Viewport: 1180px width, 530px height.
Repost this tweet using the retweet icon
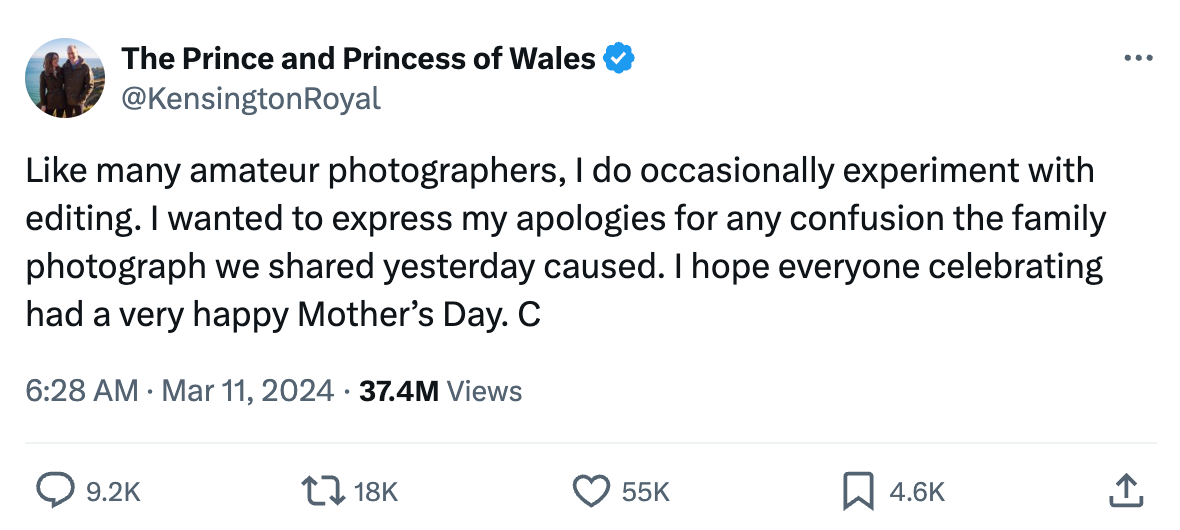pos(322,490)
